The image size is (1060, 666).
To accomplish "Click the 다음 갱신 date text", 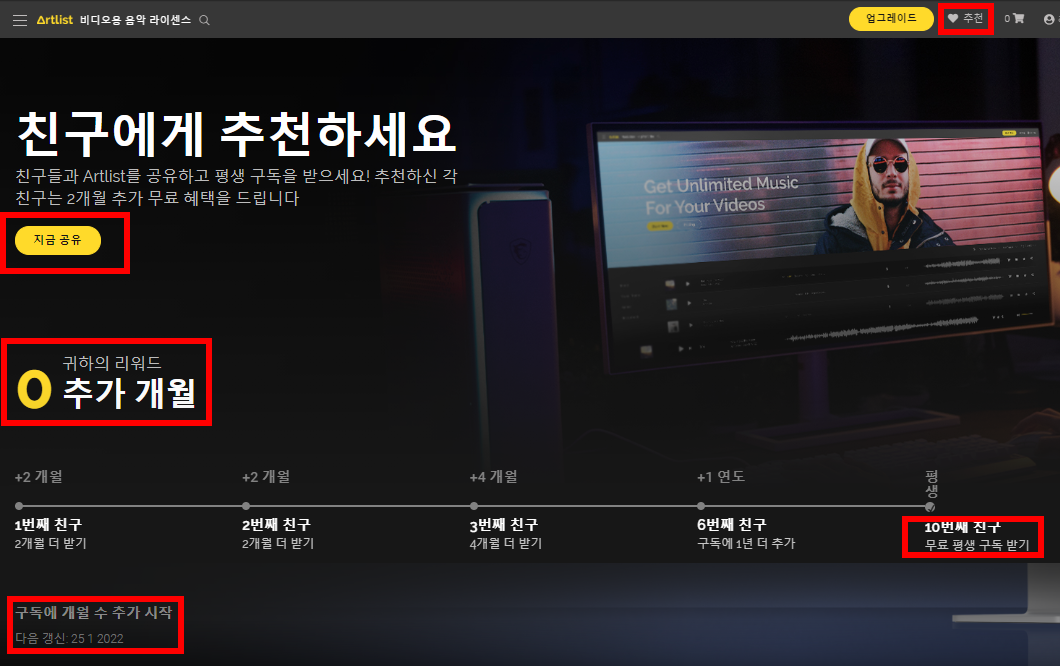I will (x=70, y=638).
